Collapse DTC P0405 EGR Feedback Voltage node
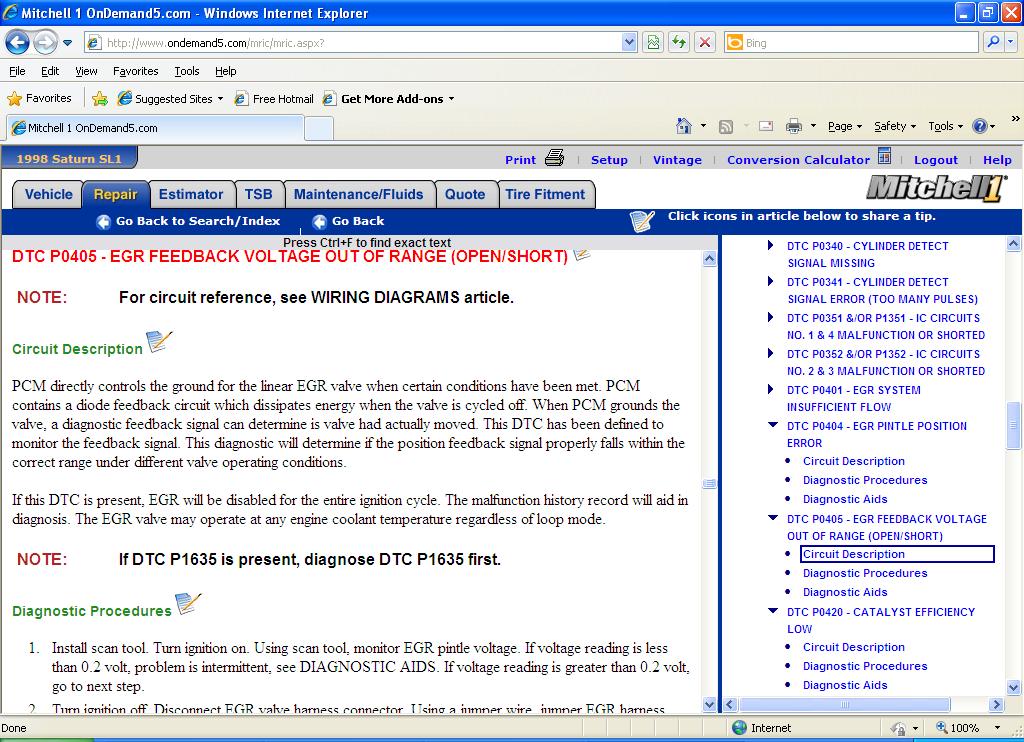Image resolution: width=1024 pixels, height=742 pixels. (773, 518)
